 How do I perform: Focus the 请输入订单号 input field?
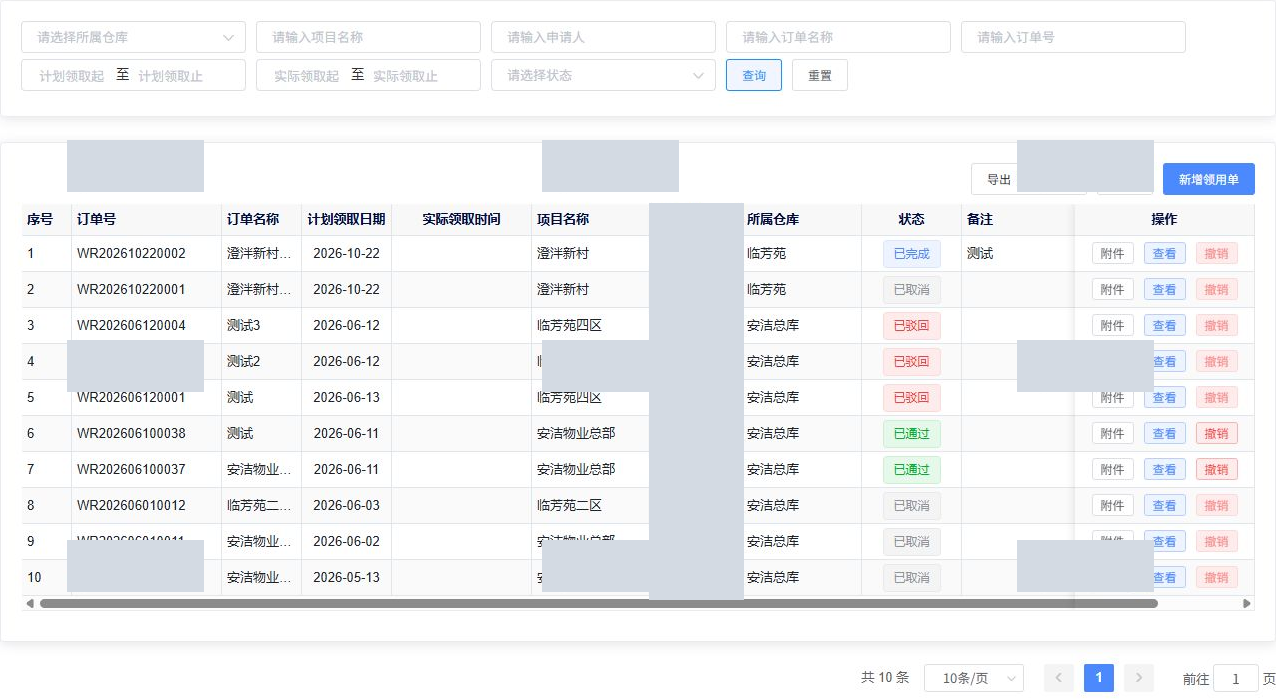1073,37
